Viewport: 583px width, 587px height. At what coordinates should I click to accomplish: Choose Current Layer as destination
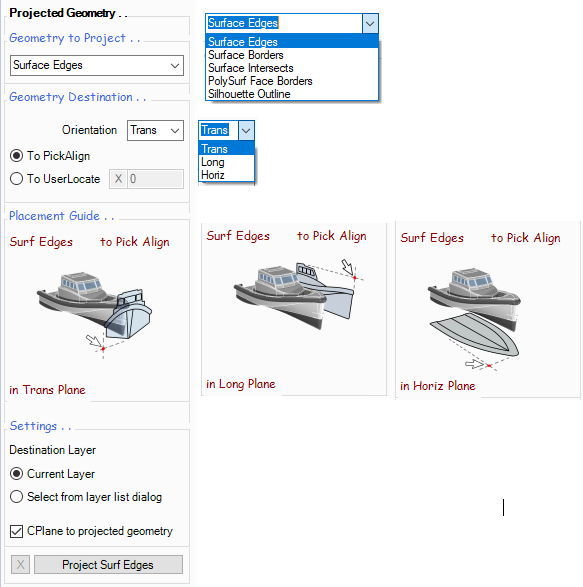click(x=16, y=474)
